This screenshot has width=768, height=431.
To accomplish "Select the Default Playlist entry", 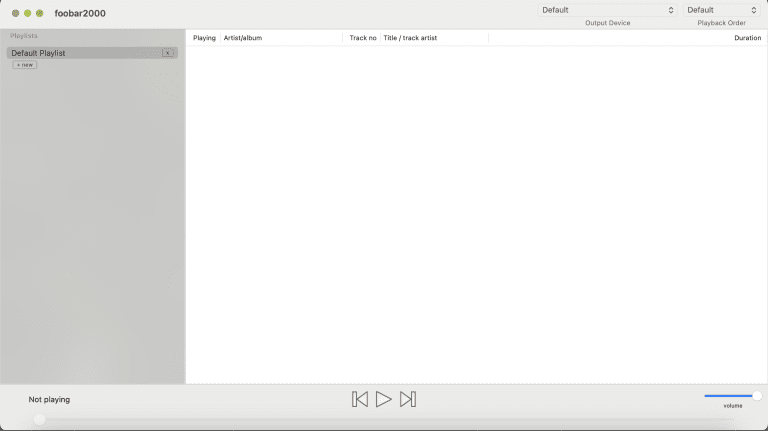I will point(92,53).
